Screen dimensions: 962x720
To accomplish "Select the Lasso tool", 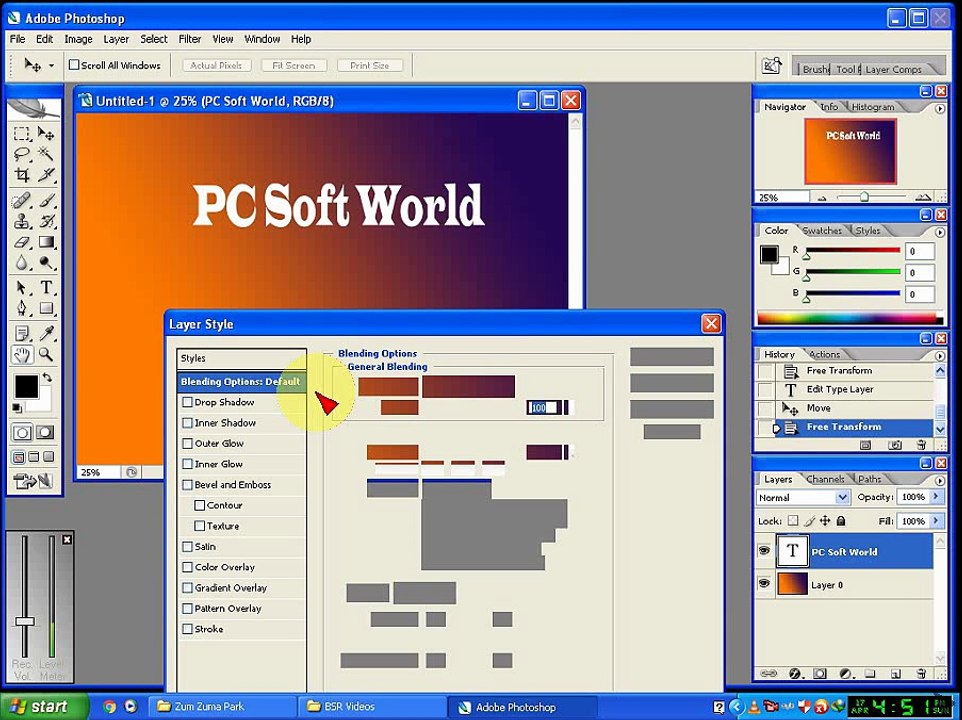I will (x=22, y=153).
